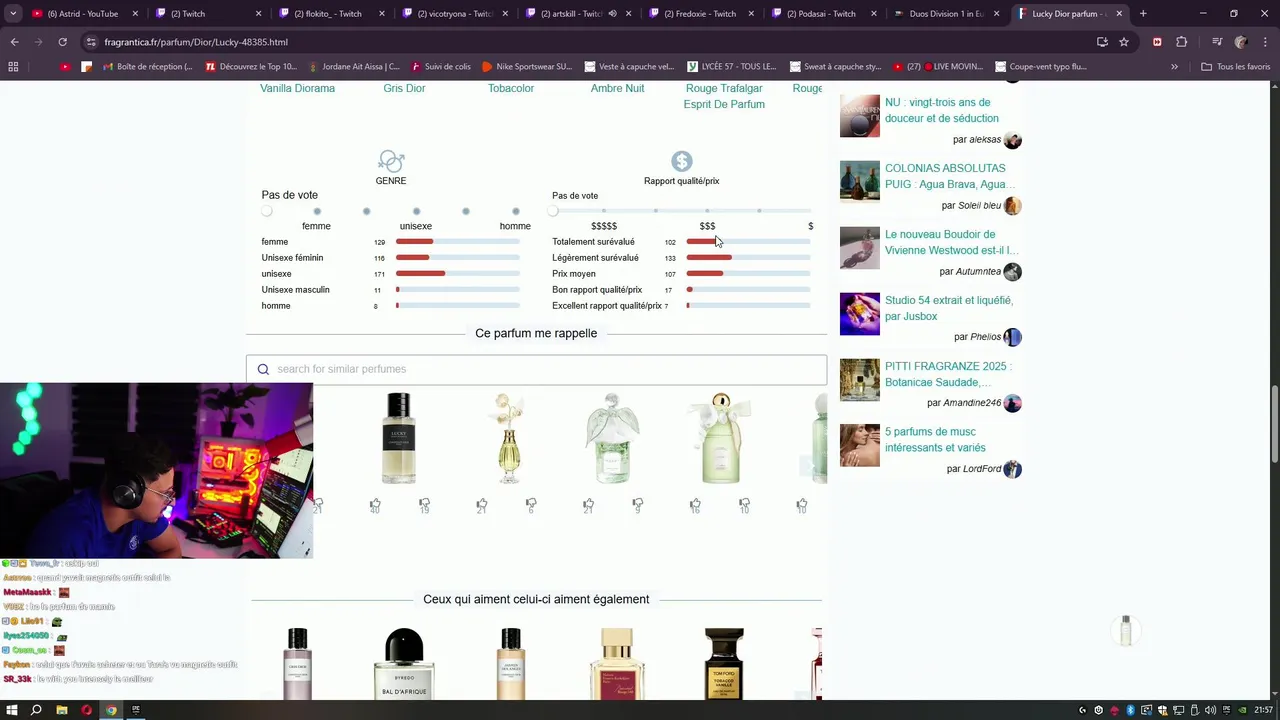
Task: Select the femme position on gender vote slider
Action: (317, 211)
